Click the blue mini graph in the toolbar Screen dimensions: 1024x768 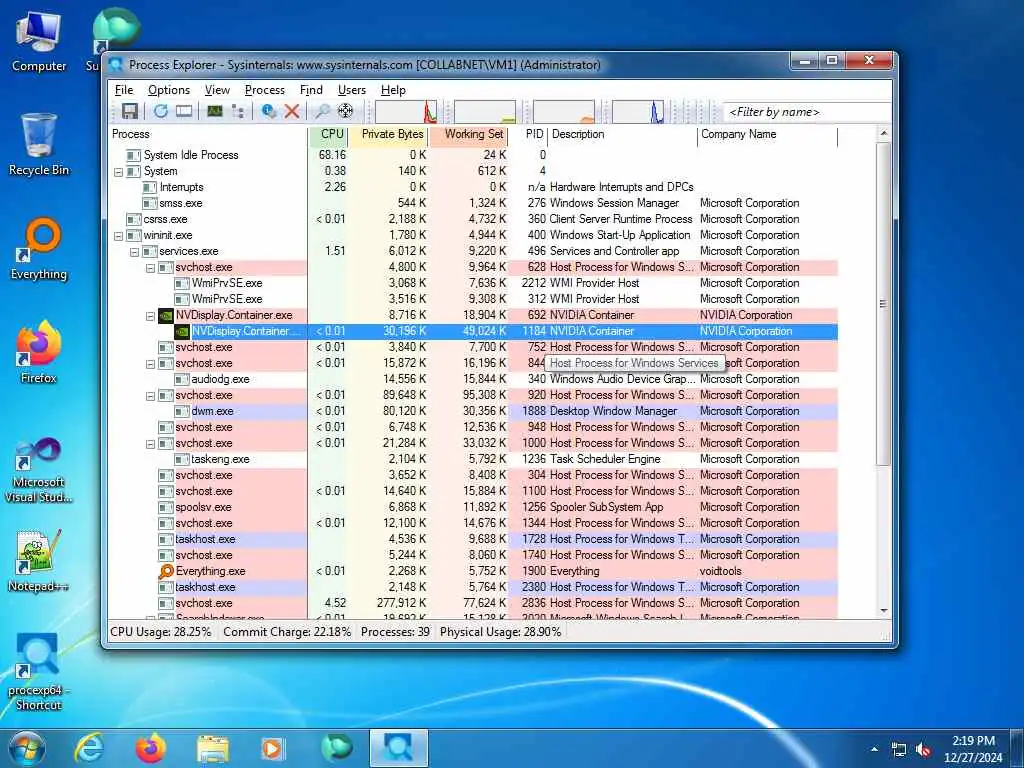point(638,112)
